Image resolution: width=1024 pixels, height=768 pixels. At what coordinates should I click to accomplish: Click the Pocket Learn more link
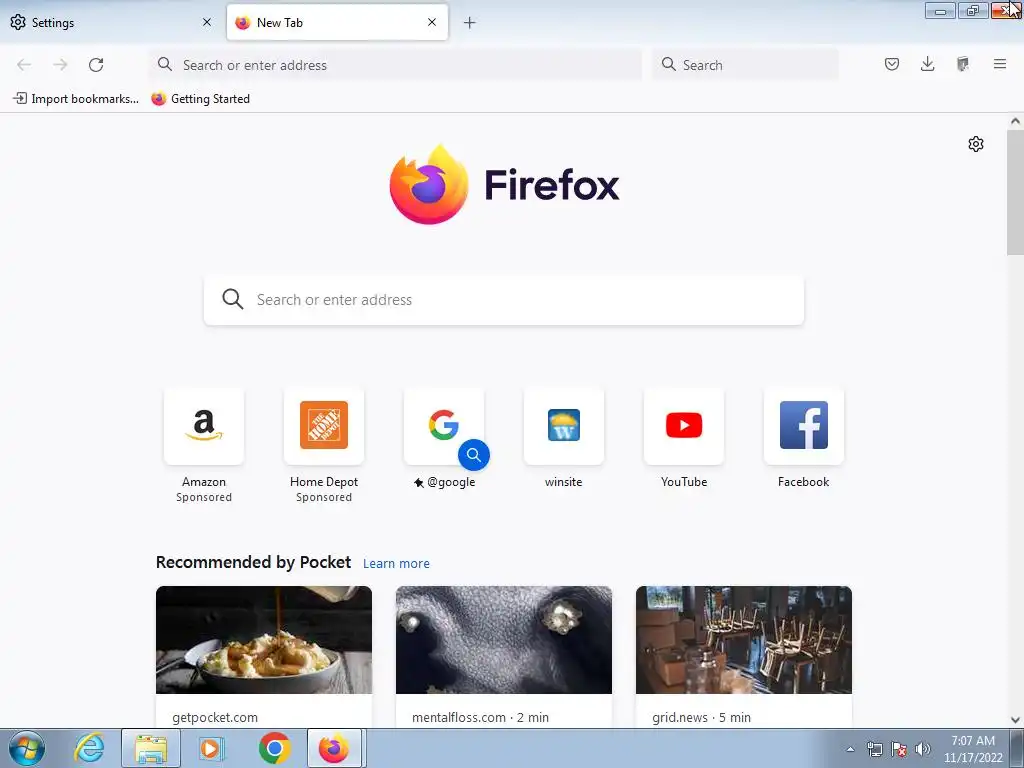396,564
